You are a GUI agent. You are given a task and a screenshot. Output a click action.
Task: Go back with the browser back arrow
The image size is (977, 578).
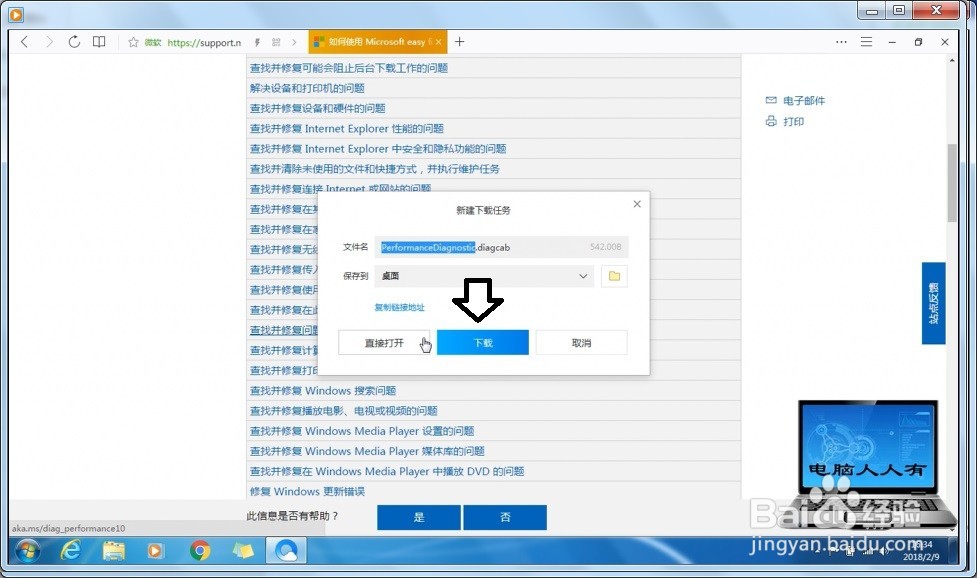(24, 42)
